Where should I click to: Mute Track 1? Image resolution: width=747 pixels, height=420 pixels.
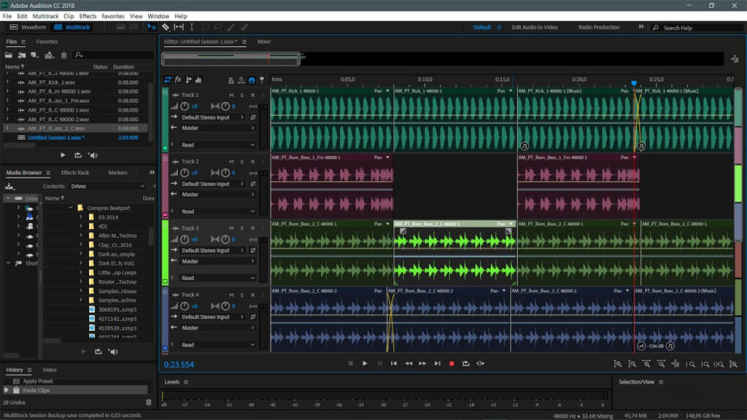pos(230,94)
